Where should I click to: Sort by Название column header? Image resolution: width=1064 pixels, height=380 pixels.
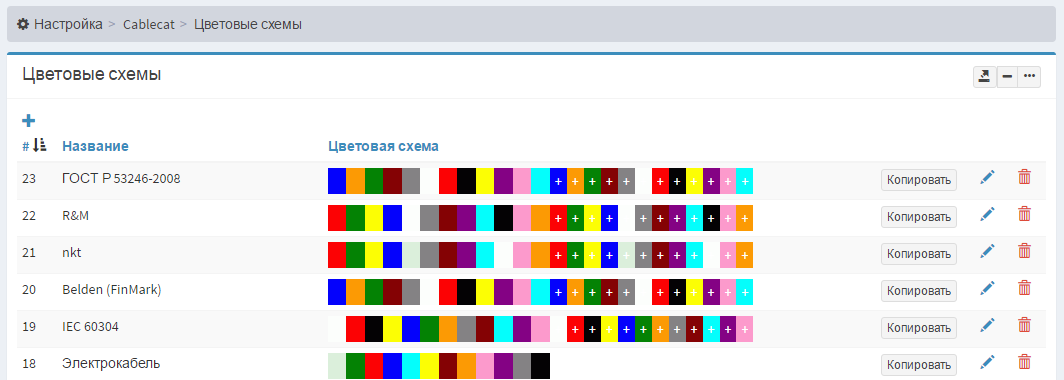[x=95, y=146]
